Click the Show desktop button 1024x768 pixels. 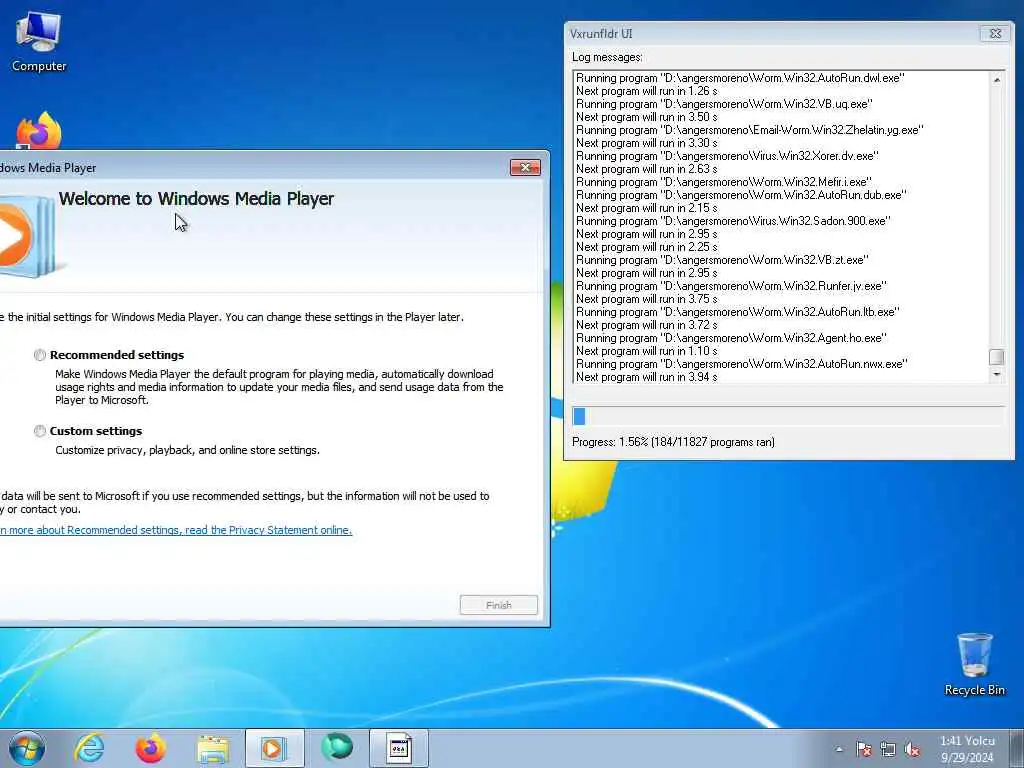(x=1017, y=748)
